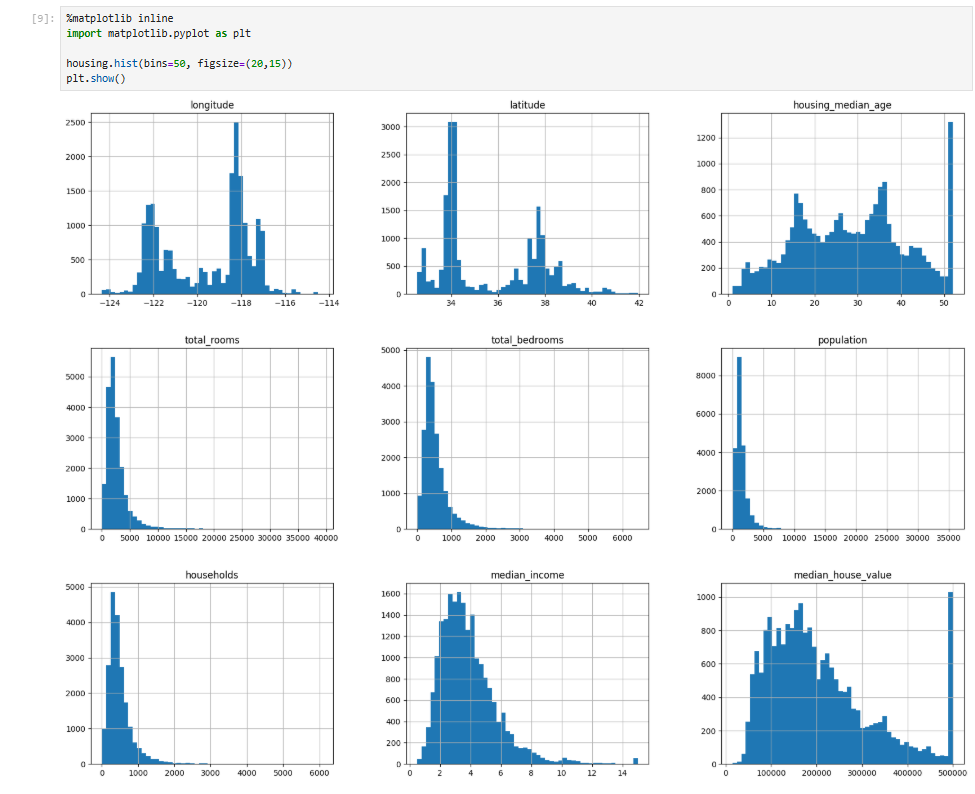Click the housing_median_age histogram plot
The height and width of the screenshot is (794, 975).
[x=843, y=204]
